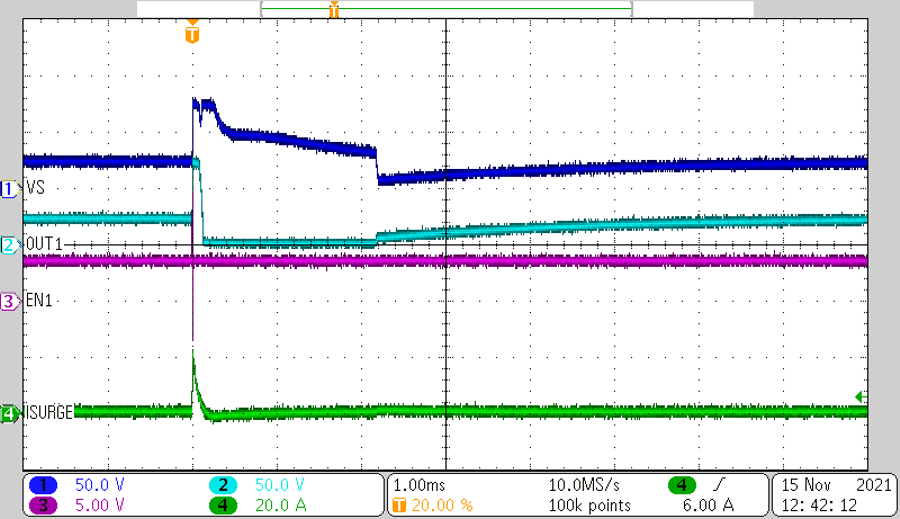Select the orange trigger position marker on graticule
Screen dimensions: 900x519
[192, 34]
